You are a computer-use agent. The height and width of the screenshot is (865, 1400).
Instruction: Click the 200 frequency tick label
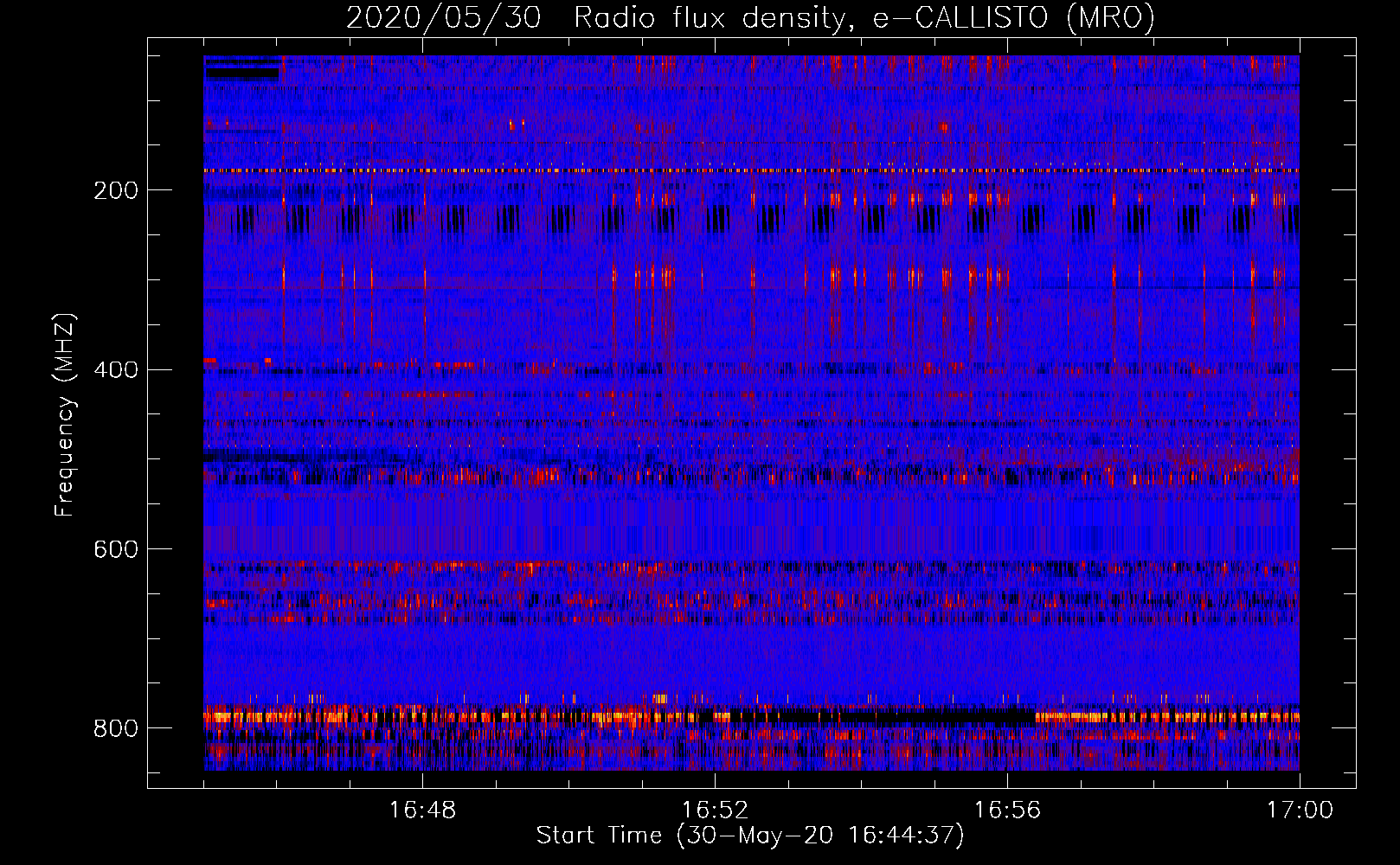point(116,190)
